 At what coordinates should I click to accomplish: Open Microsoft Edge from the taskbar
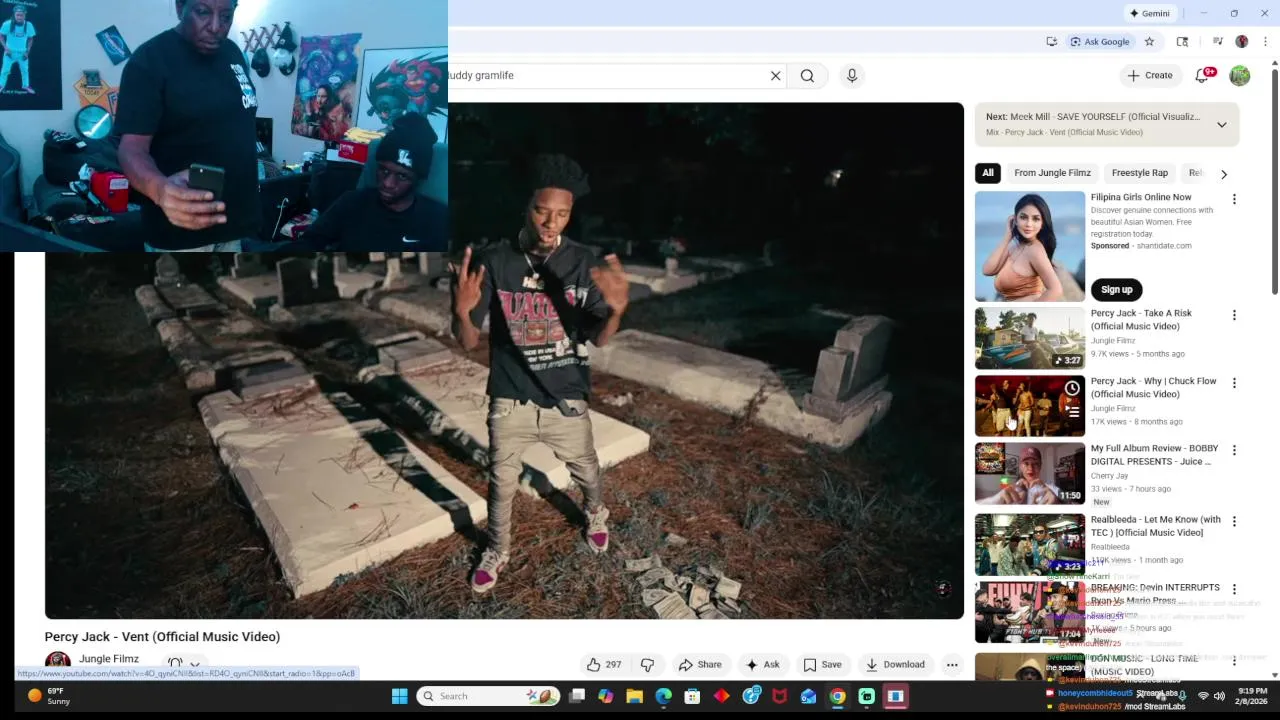coord(664,696)
